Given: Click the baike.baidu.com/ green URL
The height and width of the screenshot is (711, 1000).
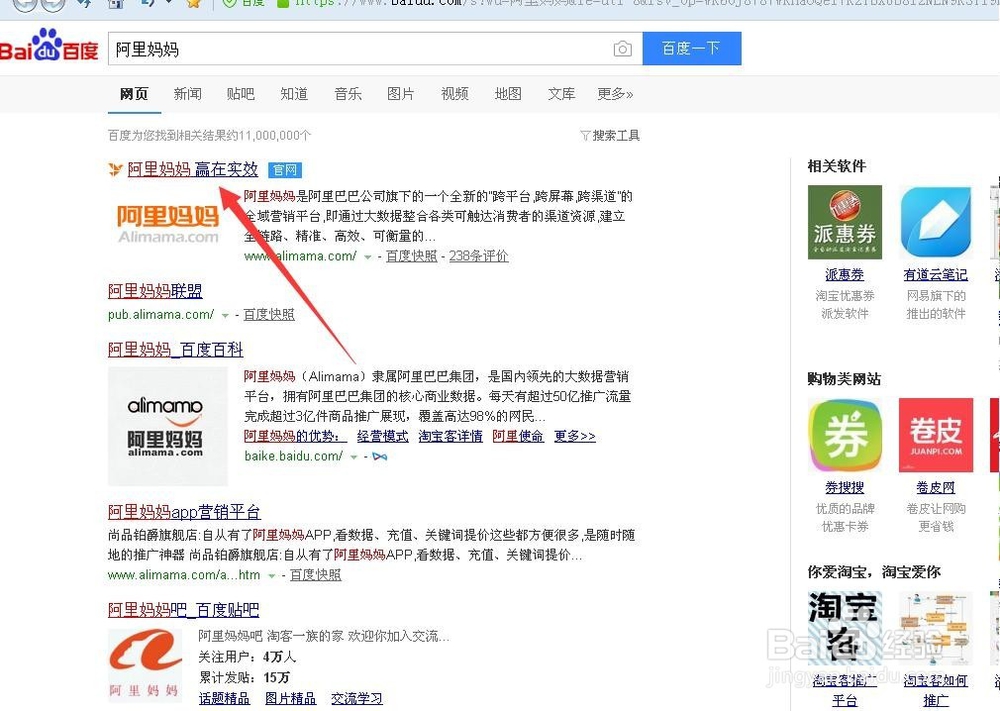Looking at the screenshot, I should pos(293,456).
